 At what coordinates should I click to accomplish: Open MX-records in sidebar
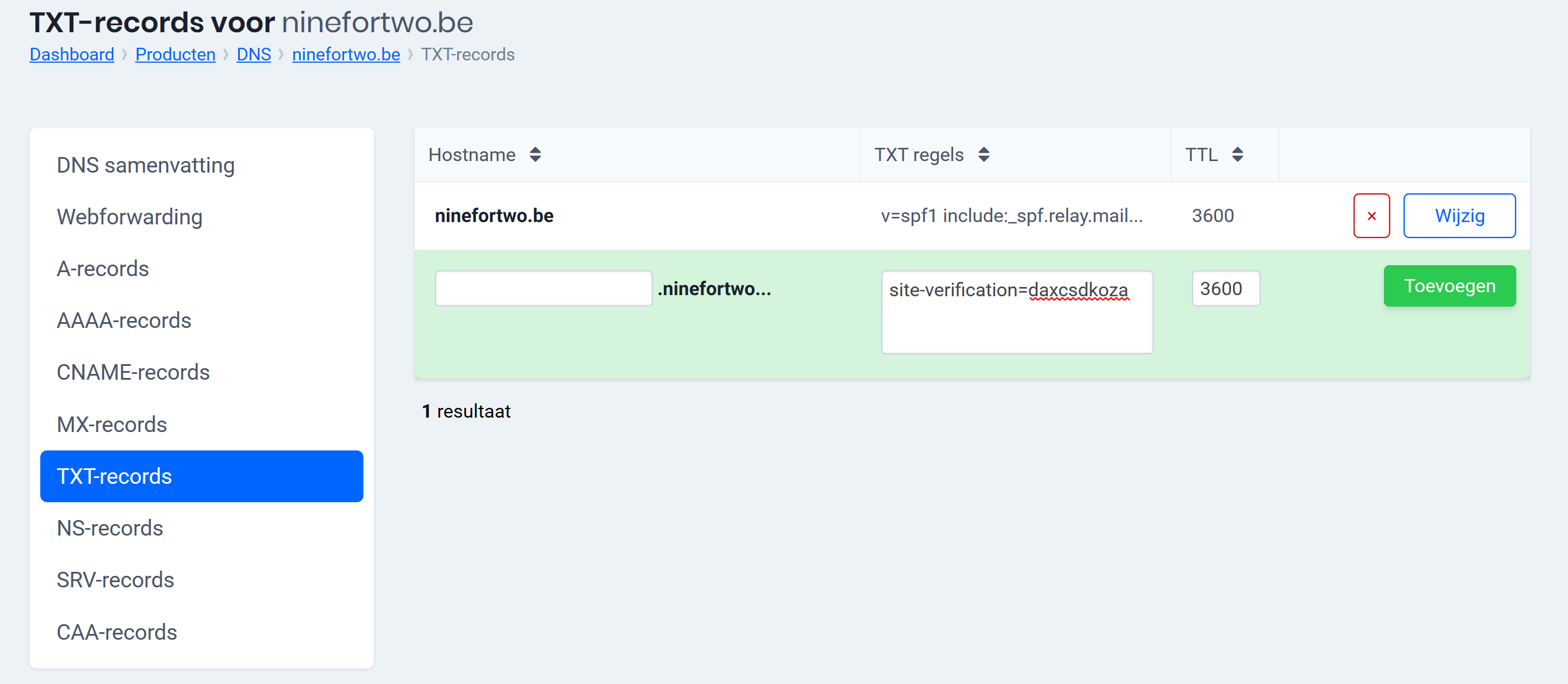click(112, 424)
